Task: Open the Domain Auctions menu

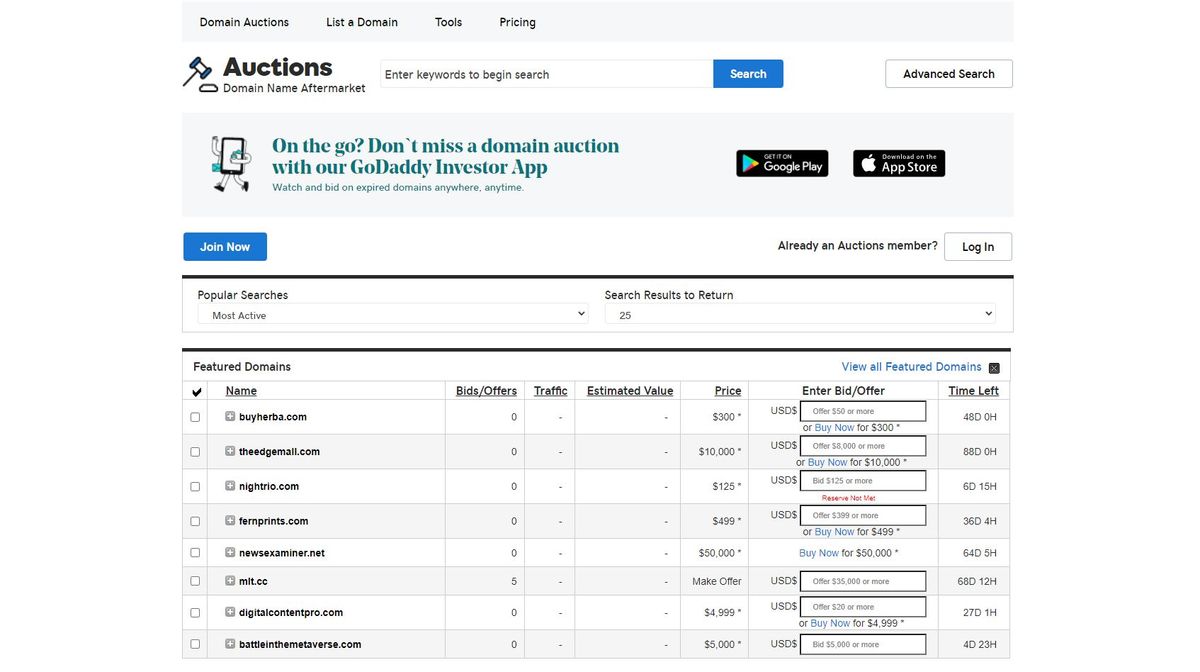Action: (x=244, y=22)
